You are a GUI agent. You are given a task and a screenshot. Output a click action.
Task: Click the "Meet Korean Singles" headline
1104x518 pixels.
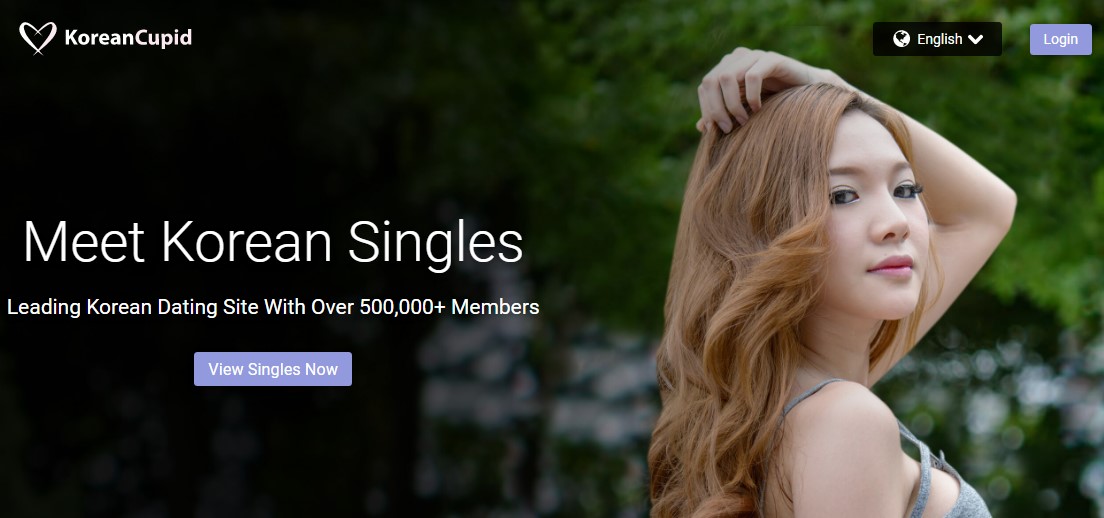pyautogui.click(x=273, y=242)
